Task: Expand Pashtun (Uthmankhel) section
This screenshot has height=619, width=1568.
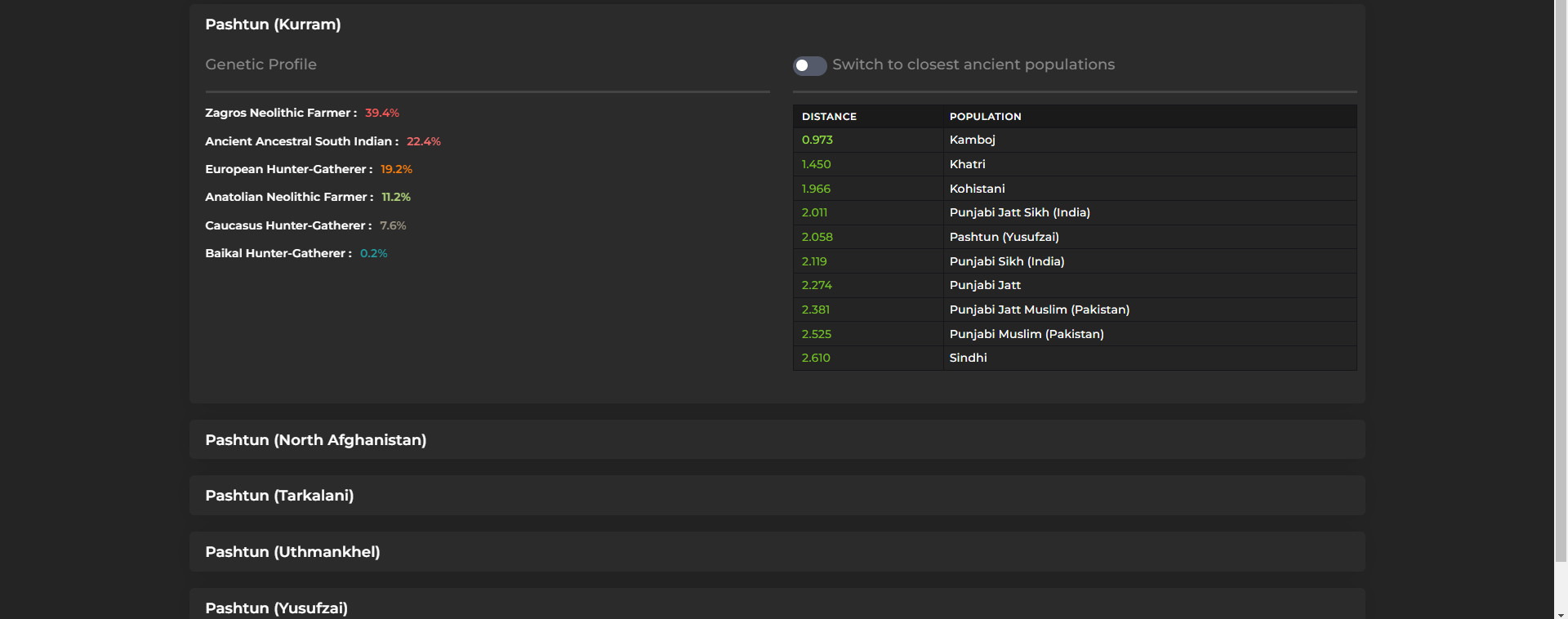Action: point(777,552)
